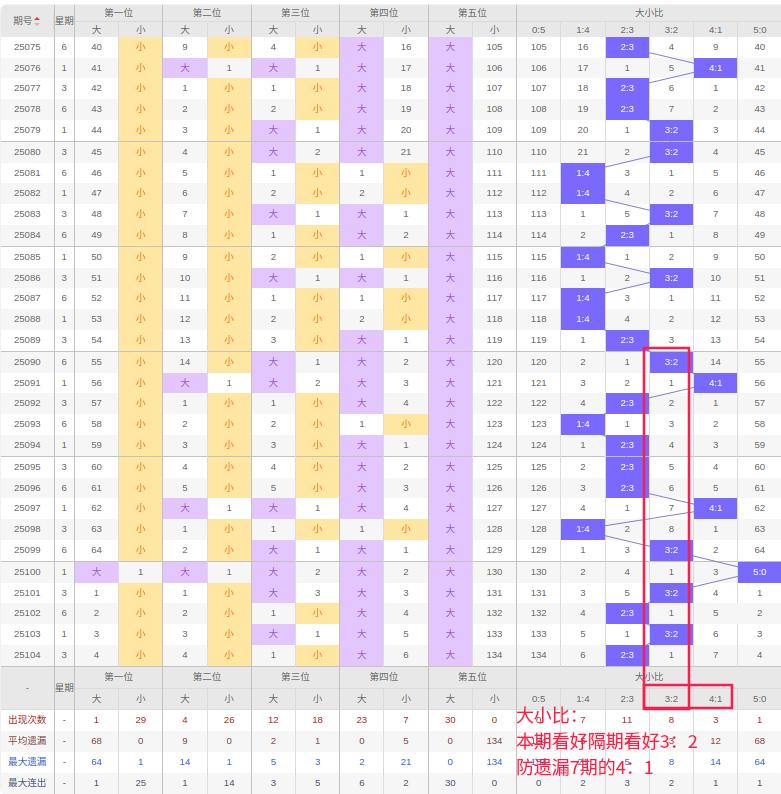Click 最大遗漏 value 21 under 第四位 小
Image resolution: width=781 pixels, height=794 pixels.
click(406, 762)
